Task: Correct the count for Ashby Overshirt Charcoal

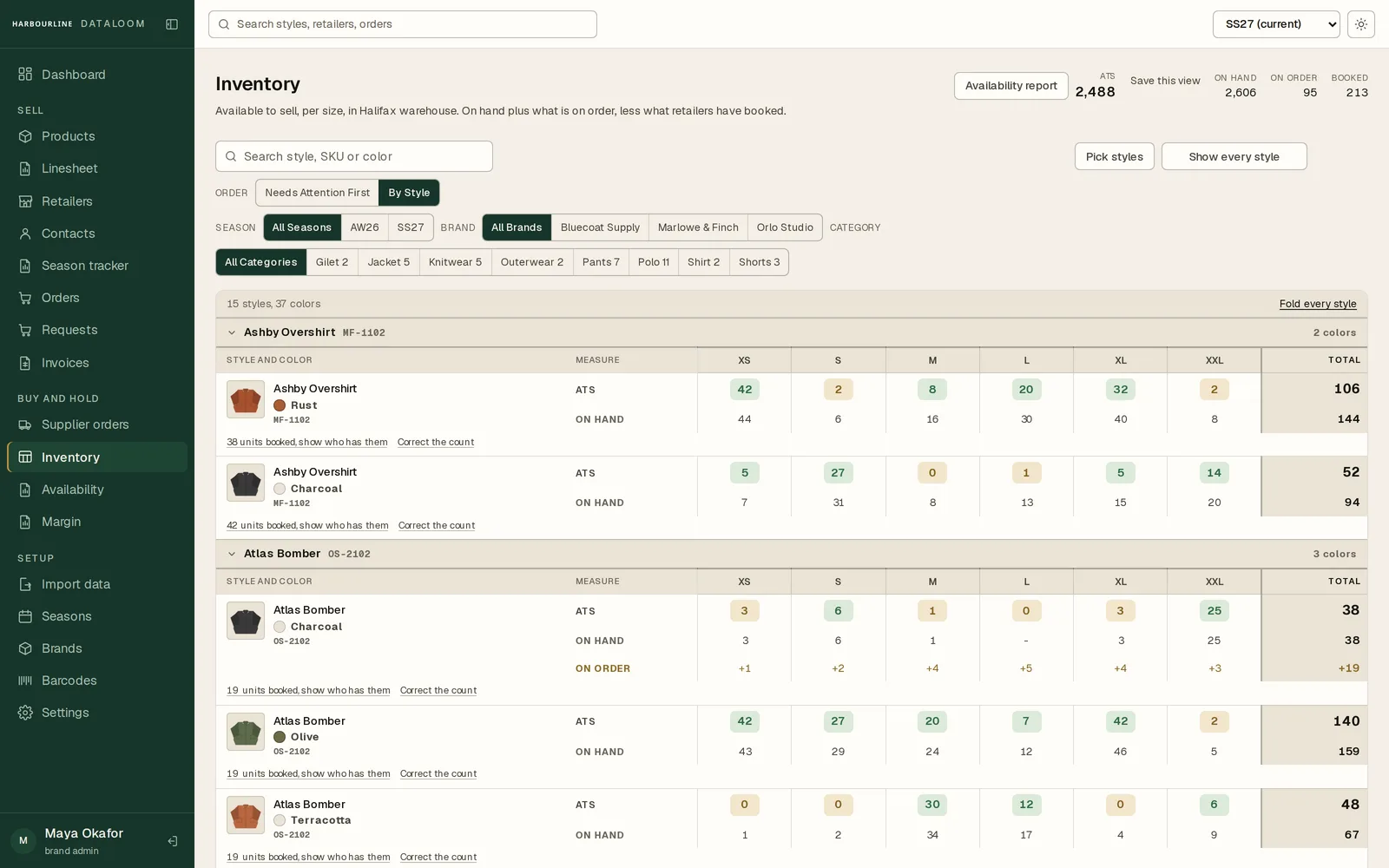Action: (437, 525)
